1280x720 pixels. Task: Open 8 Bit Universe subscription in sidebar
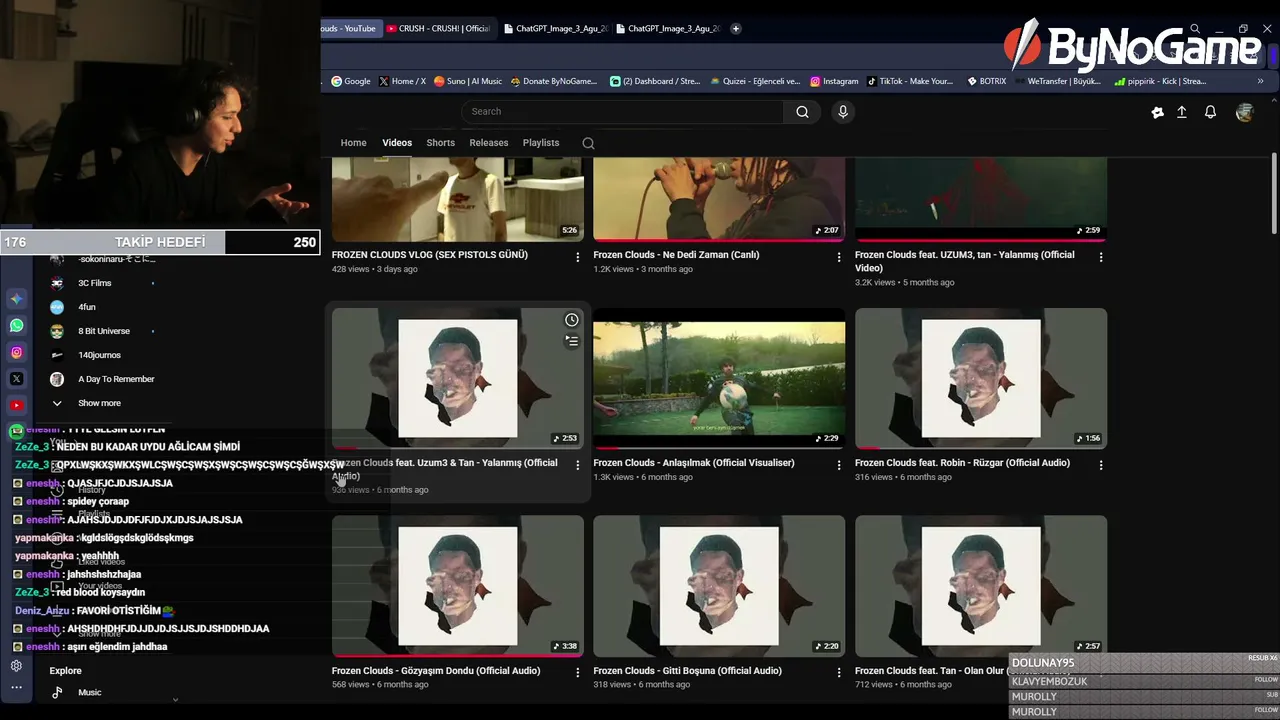tap(104, 331)
